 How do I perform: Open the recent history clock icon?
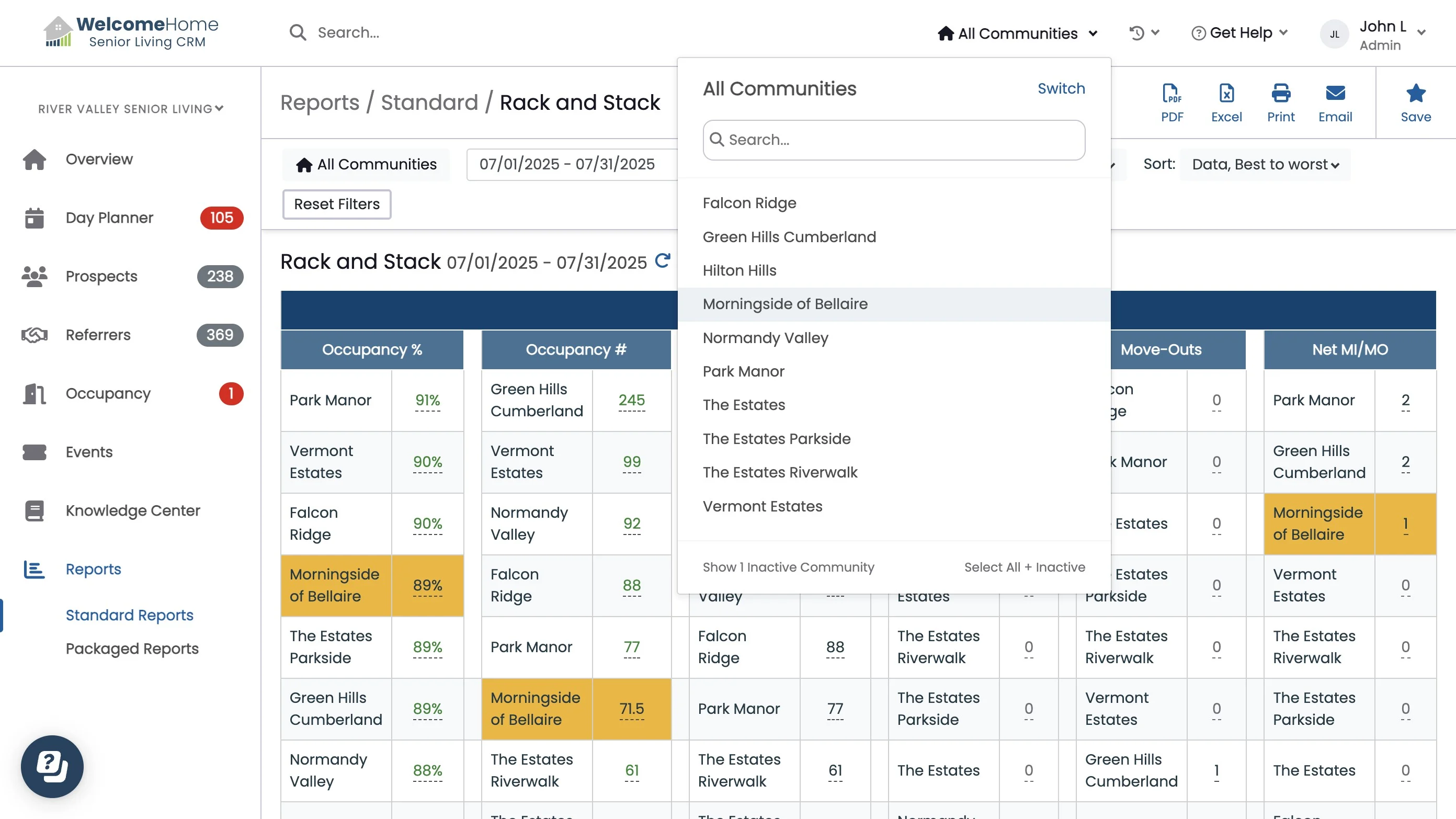[x=1143, y=33]
